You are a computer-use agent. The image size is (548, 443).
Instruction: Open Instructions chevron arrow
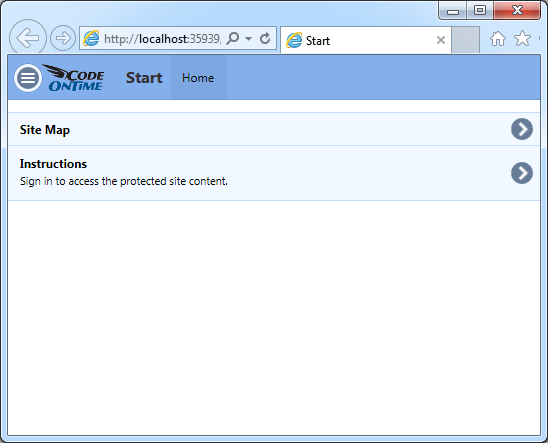pyautogui.click(x=522, y=173)
